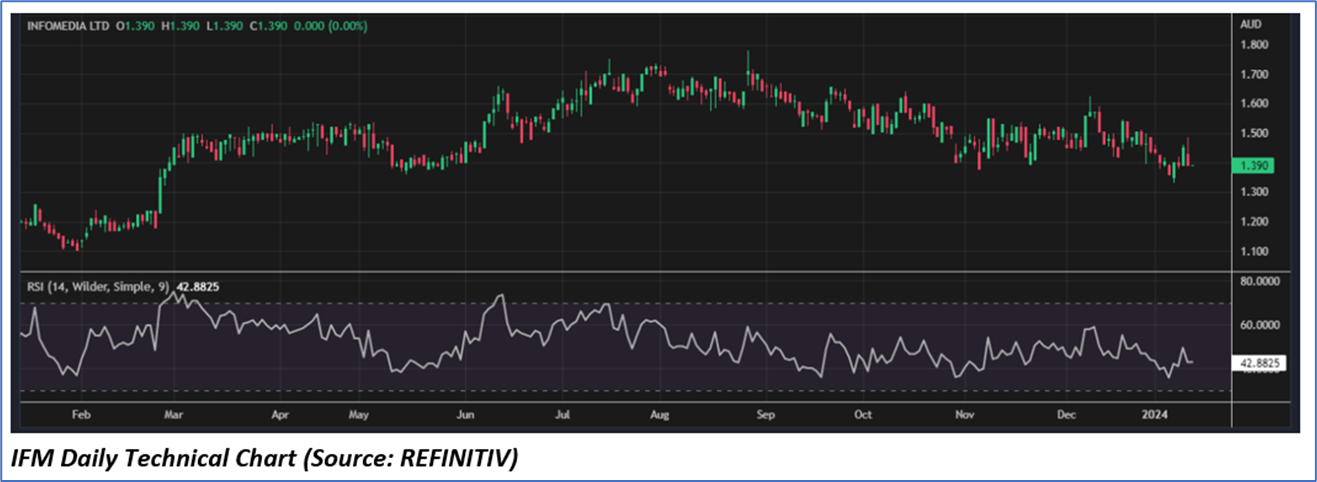Viewport: 1317px width, 482px height.
Task: Select the Mar marker on the time axis
Action: click(x=172, y=412)
